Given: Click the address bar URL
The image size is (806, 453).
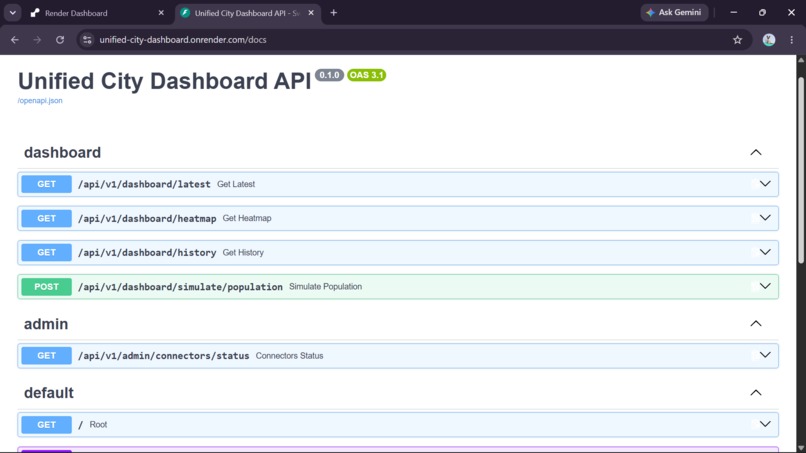Looking at the screenshot, I should 182,40.
